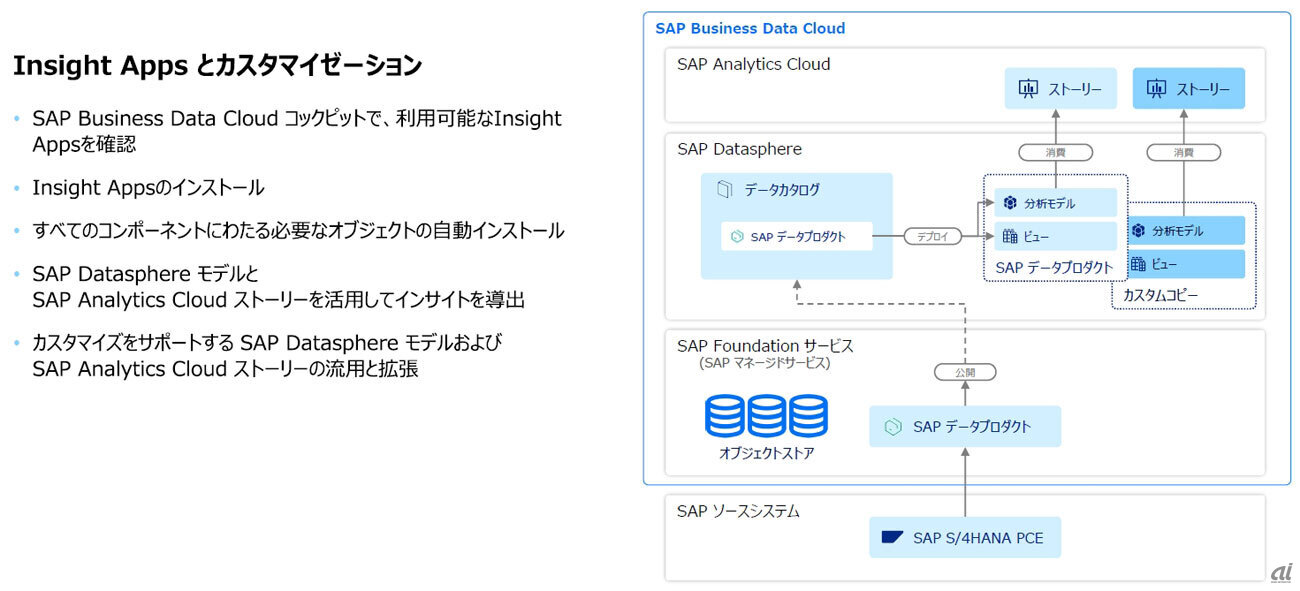Click the 消費 label under the light-blue story
This screenshot has height=591, width=1300.
(1055, 153)
